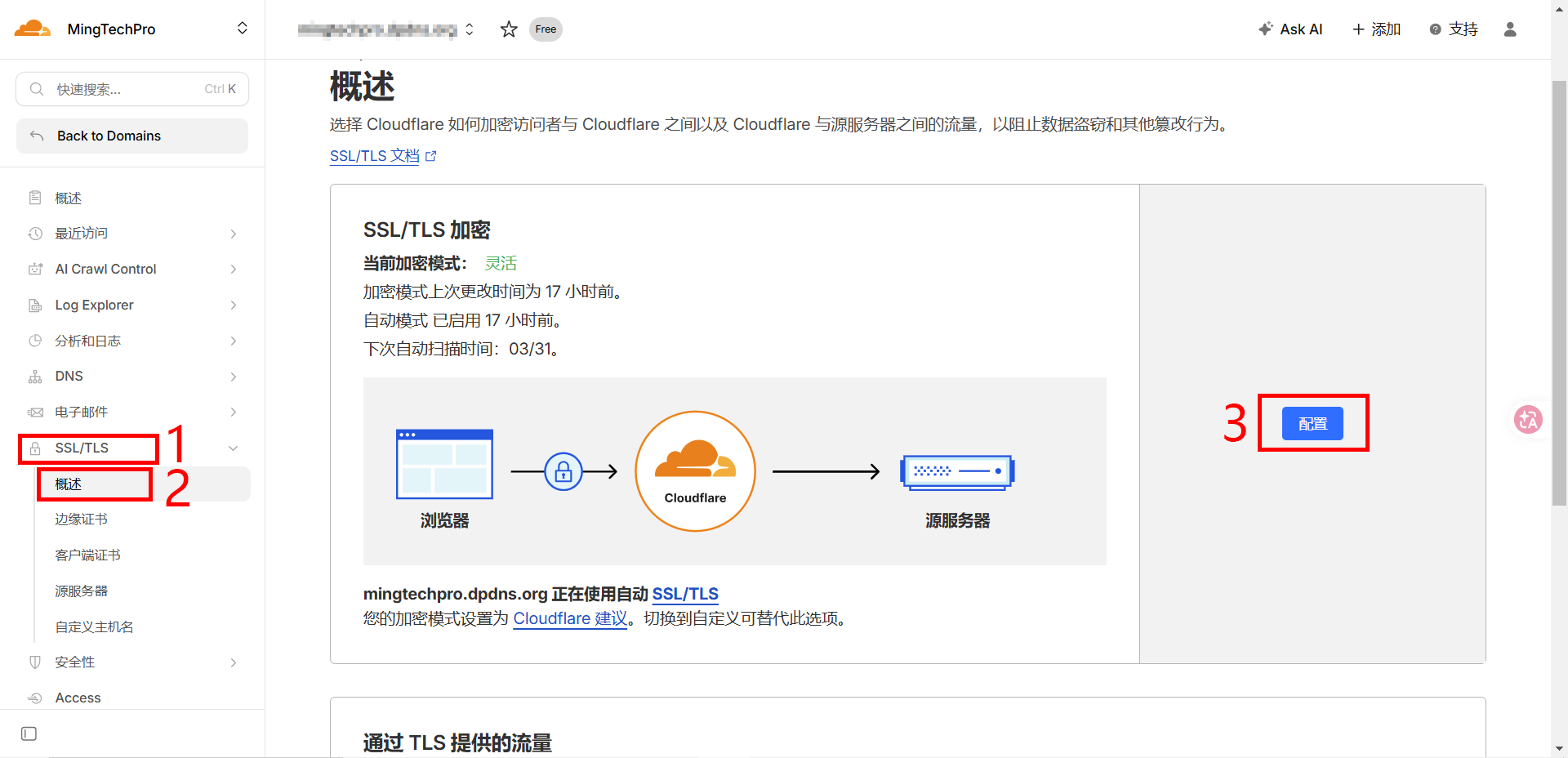Click the page vertical scrollbar
This screenshot has height=758, width=1568.
(x=1559, y=294)
